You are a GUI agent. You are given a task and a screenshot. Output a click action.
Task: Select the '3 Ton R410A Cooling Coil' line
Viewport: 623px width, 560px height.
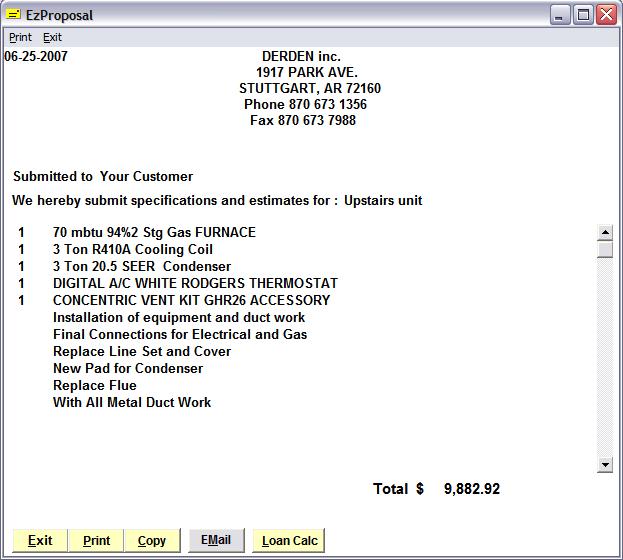[x=133, y=249]
